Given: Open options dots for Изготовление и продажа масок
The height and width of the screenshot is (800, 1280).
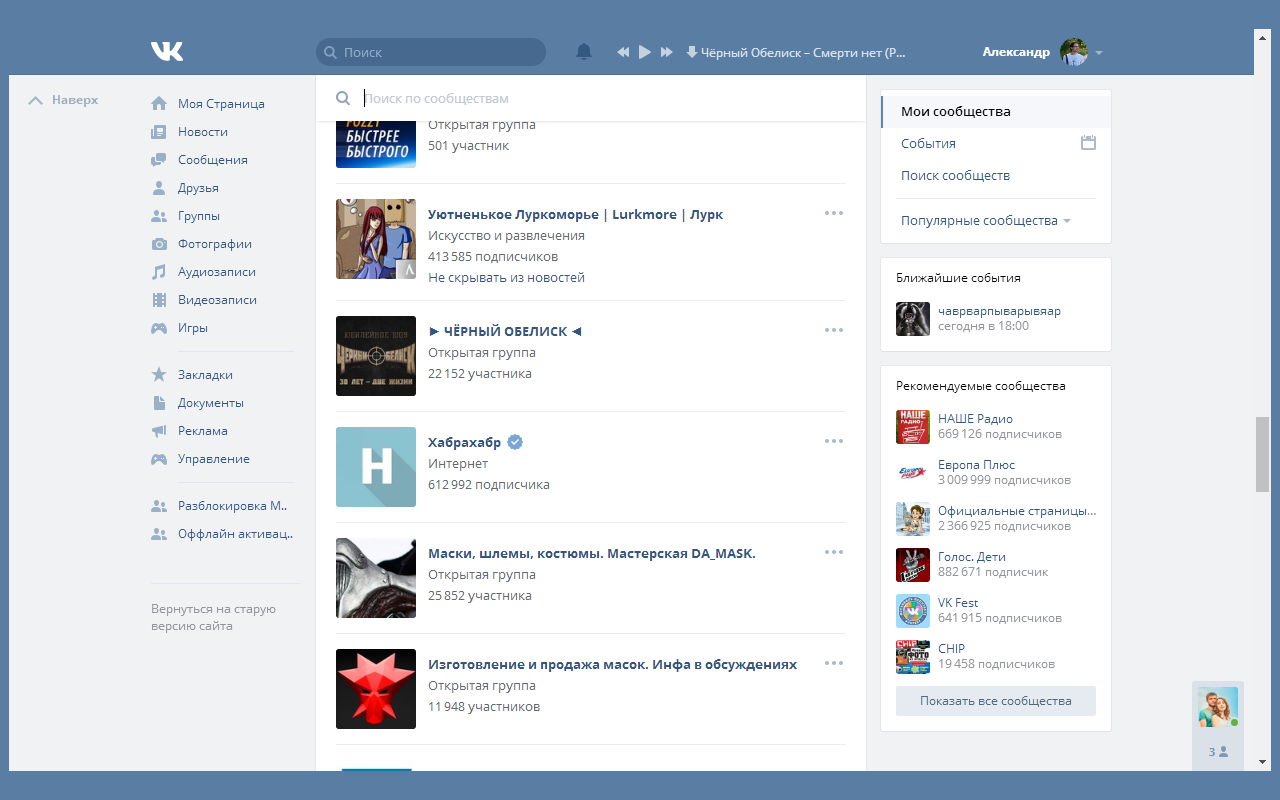Looking at the screenshot, I should 834,663.
